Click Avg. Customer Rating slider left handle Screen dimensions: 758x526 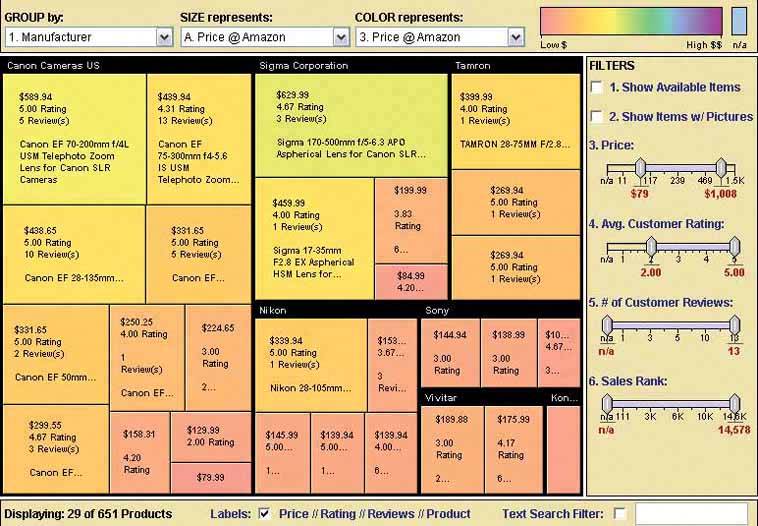(651, 245)
